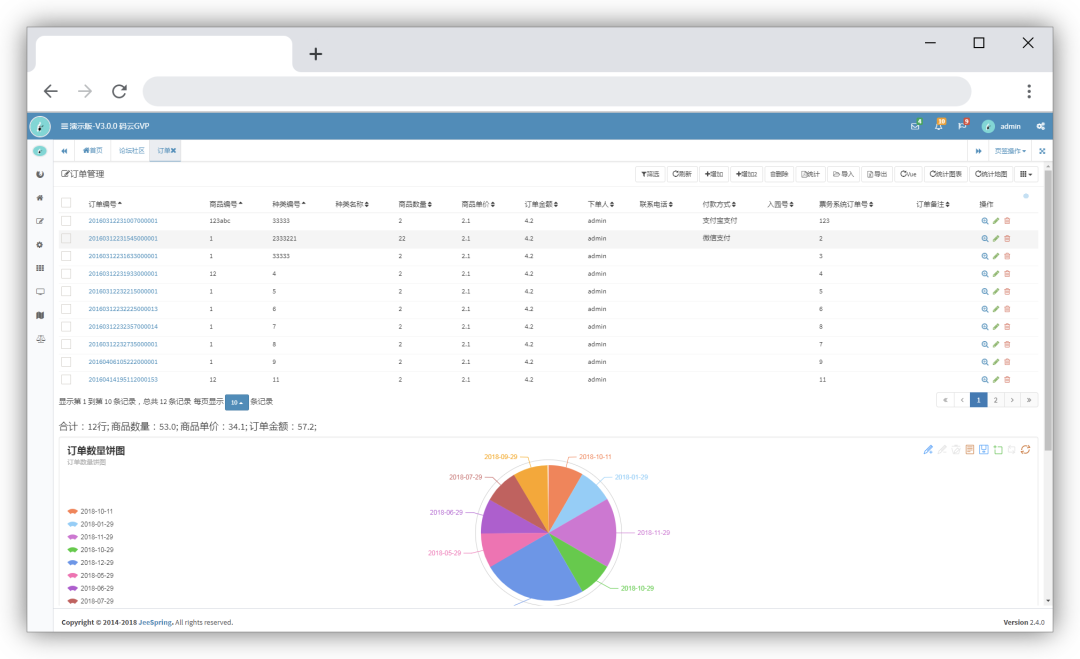Toggle the select-all checkbox in table header
This screenshot has width=1080, height=659.
pos(66,203)
